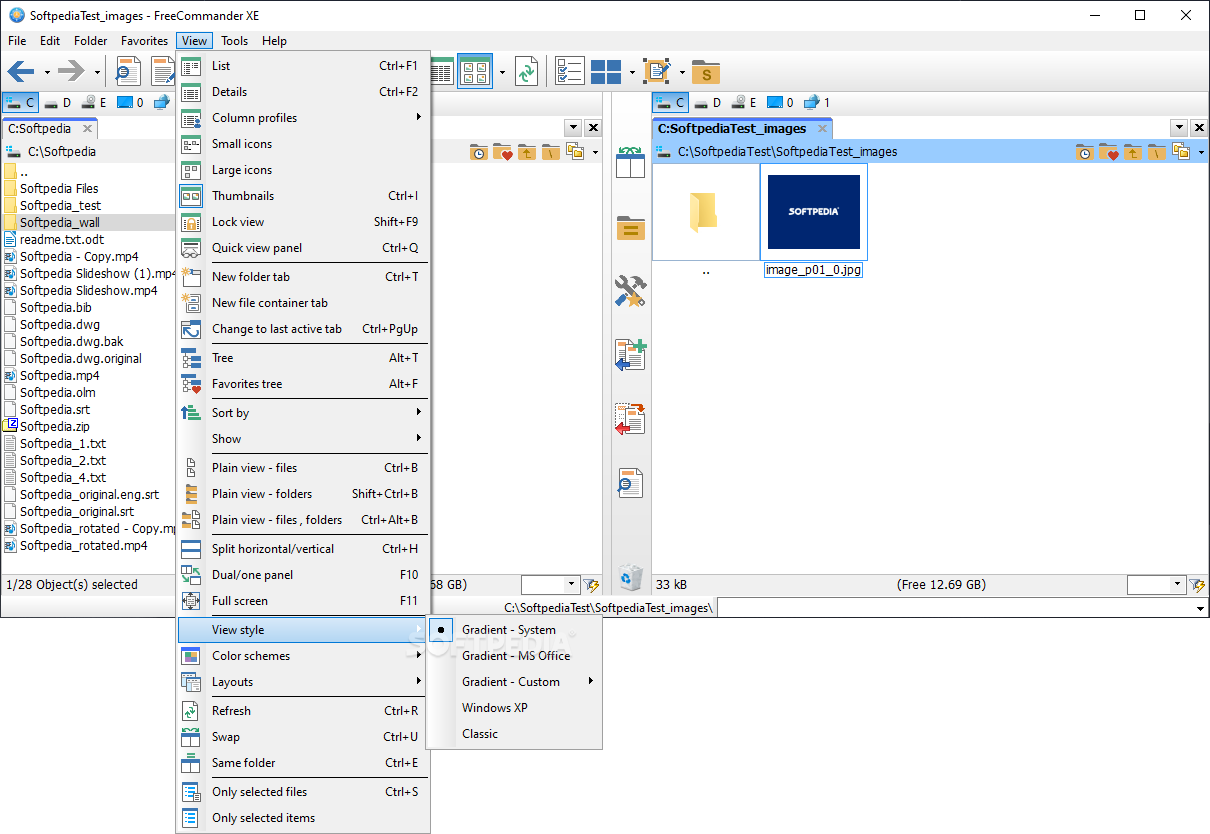Toggle Lock view menu option
The width and height of the screenshot is (1210, 834).
pyautogui.click(x=303, y=222)
